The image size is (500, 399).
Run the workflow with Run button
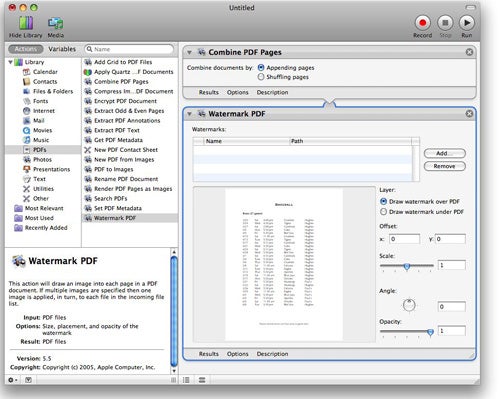(x=467, y=23)
